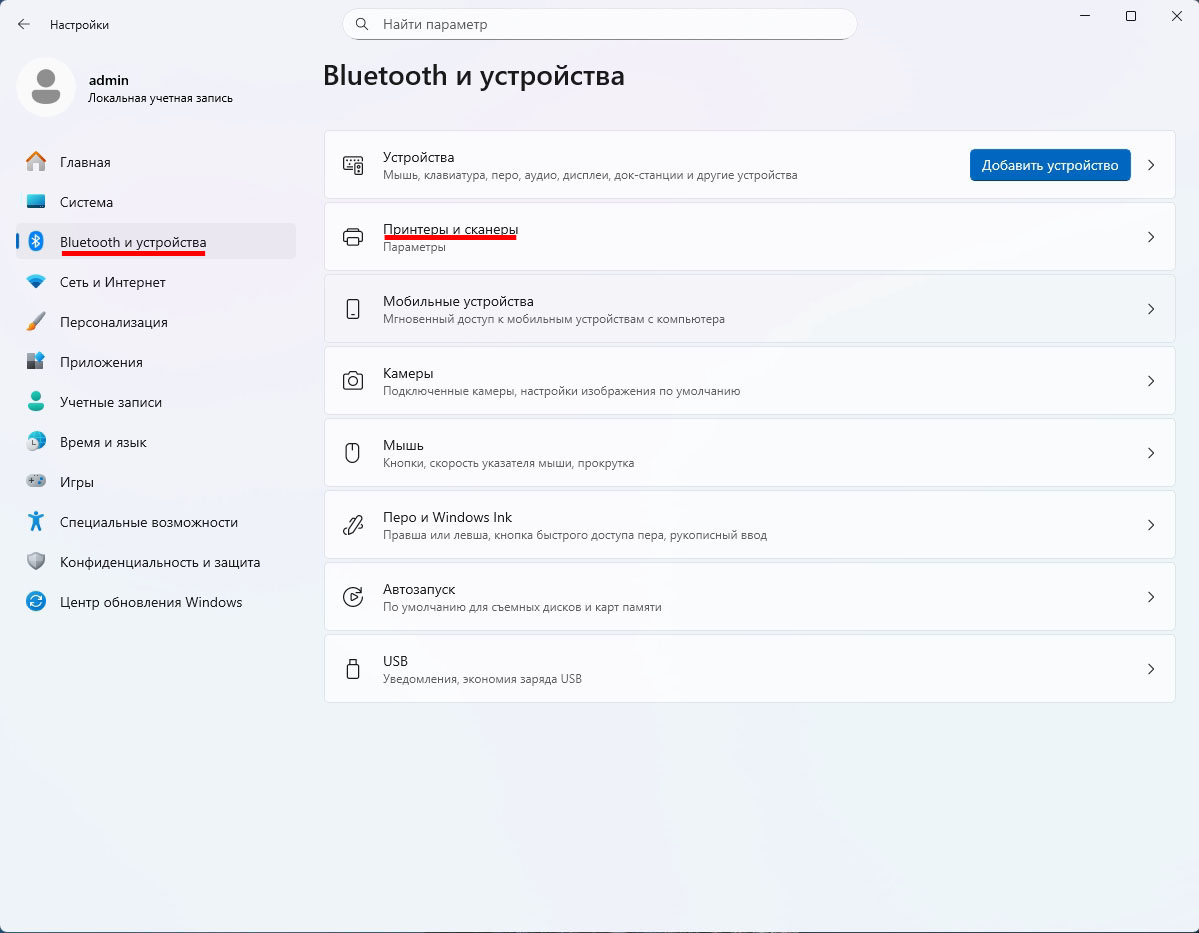Click the camera icon
Screen dimensions: 1199x933
pos(353,381)
